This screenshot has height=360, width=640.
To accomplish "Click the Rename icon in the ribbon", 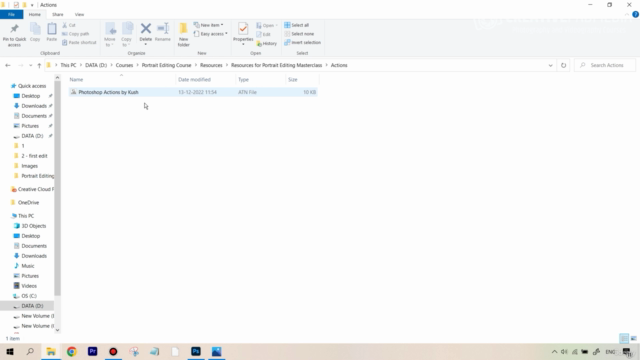I will (163, 32).
